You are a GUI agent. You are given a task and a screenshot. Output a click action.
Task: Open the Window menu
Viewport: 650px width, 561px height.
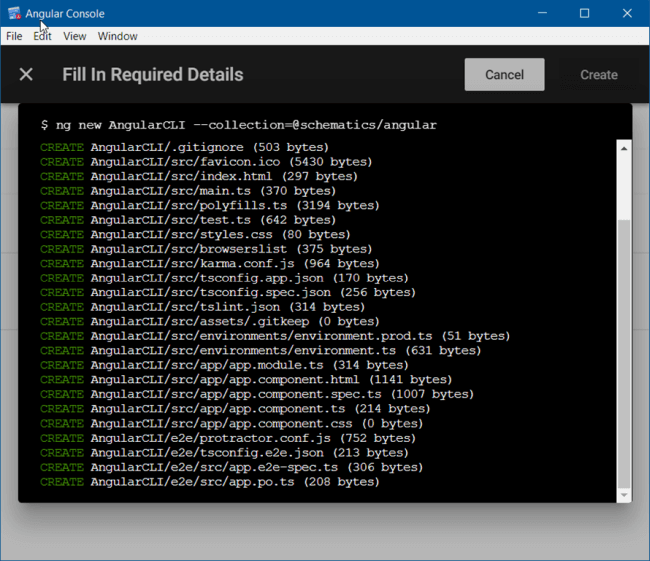tap(118, 36)
